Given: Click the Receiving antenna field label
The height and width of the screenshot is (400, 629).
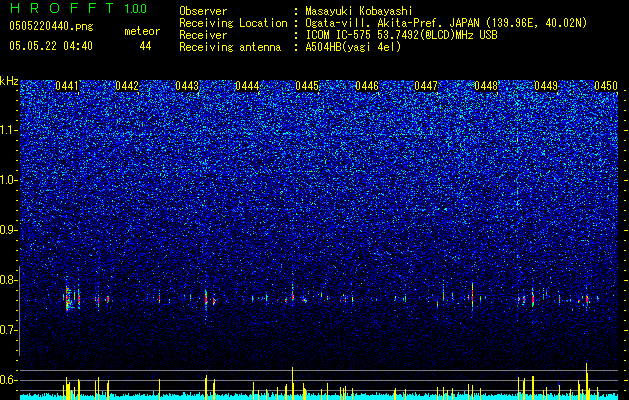Looking at the screenshot, I should click(230, 47).
